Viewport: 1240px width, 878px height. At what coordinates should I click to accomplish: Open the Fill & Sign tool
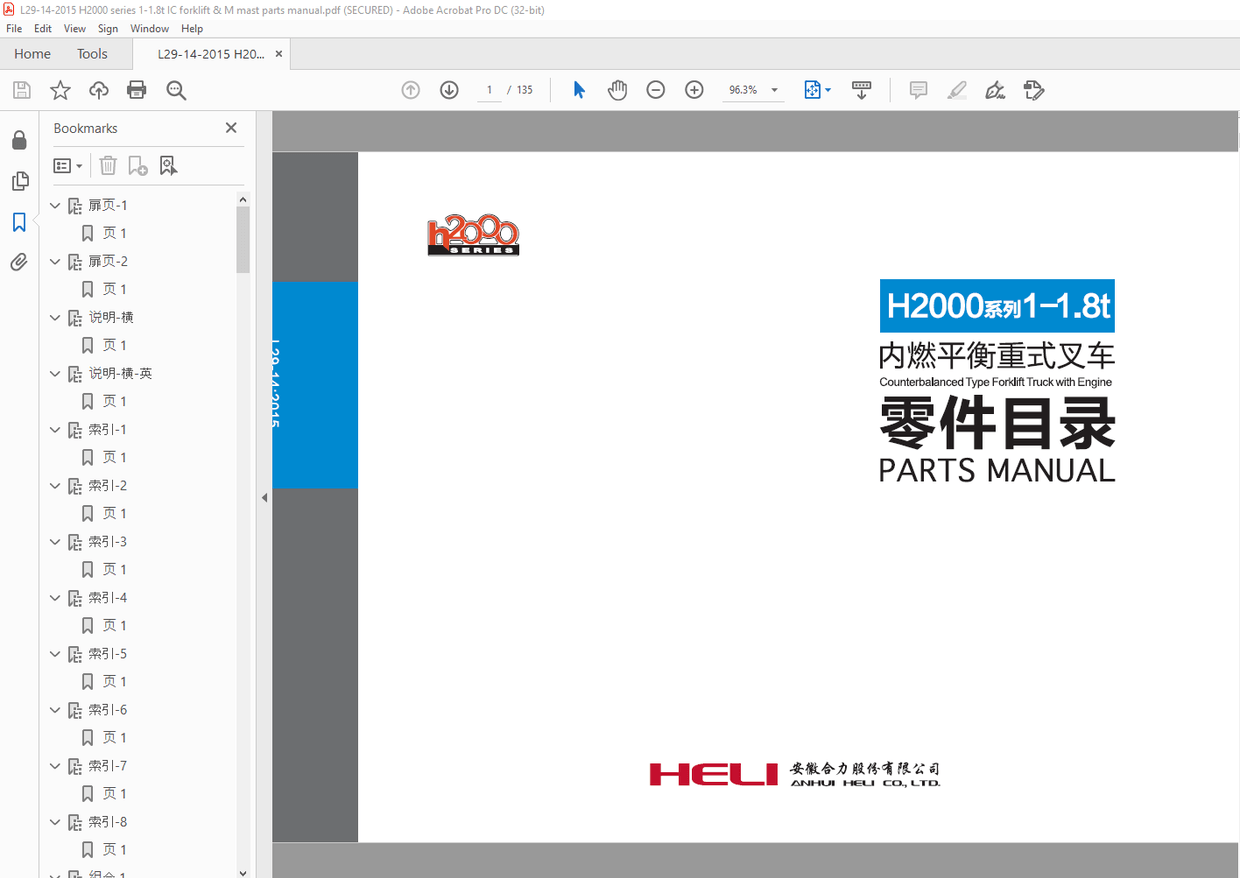pos(995,90)
